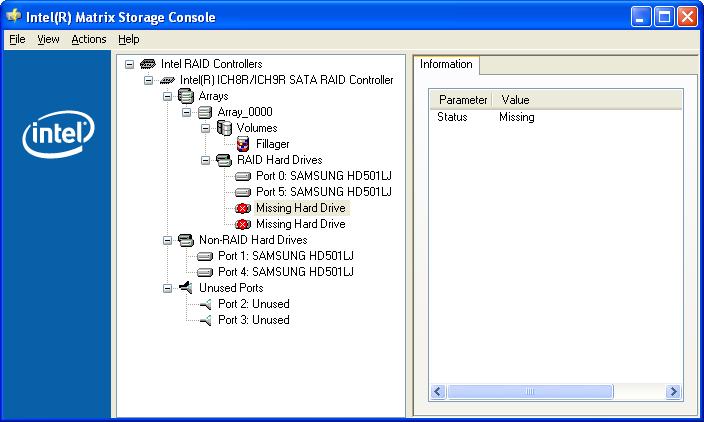704x422 pixels.
Task: Collapse the Intel RAID Controllers node
Action: coord(129,64)
